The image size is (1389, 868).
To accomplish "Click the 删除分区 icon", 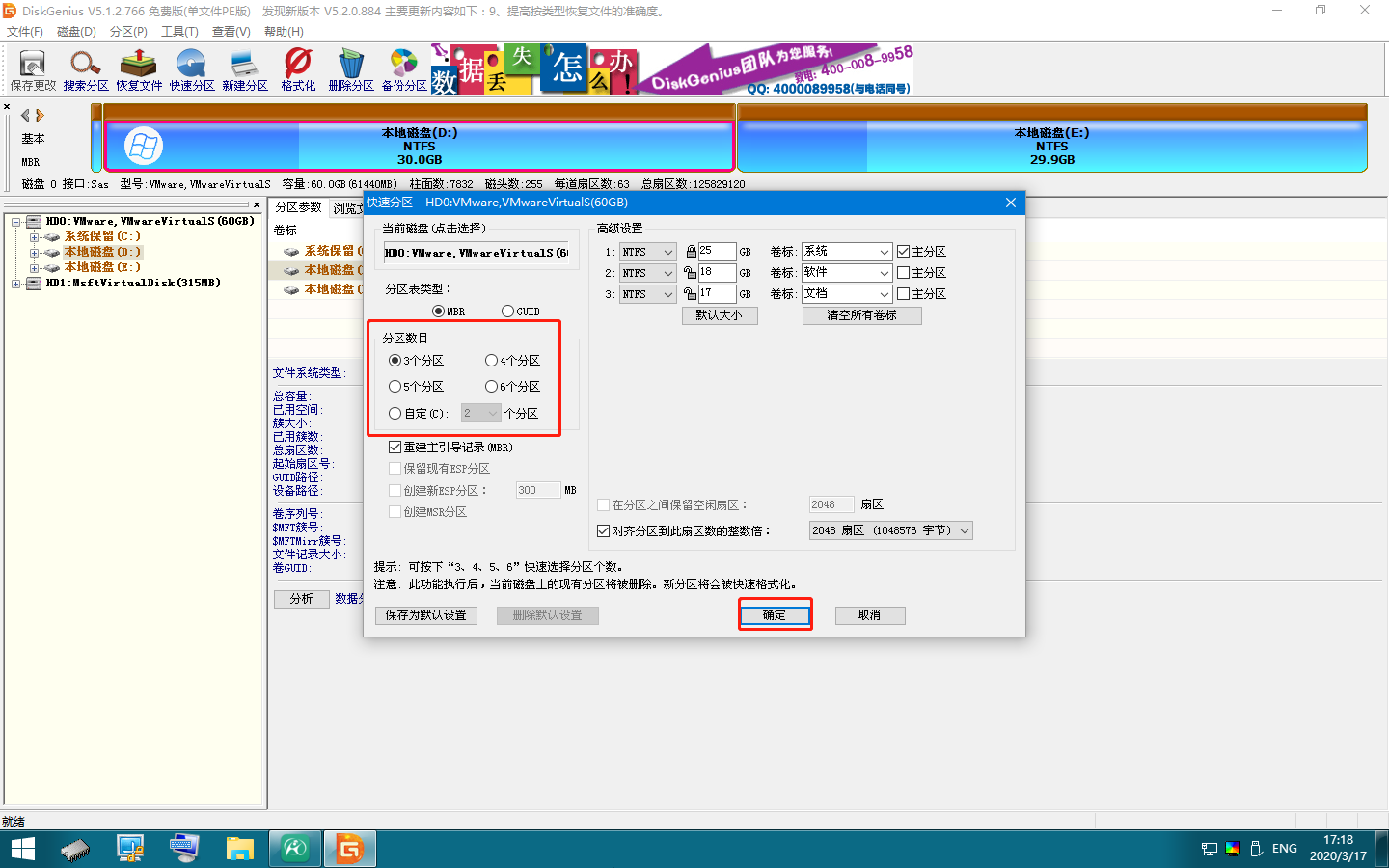I will [349, 68].
